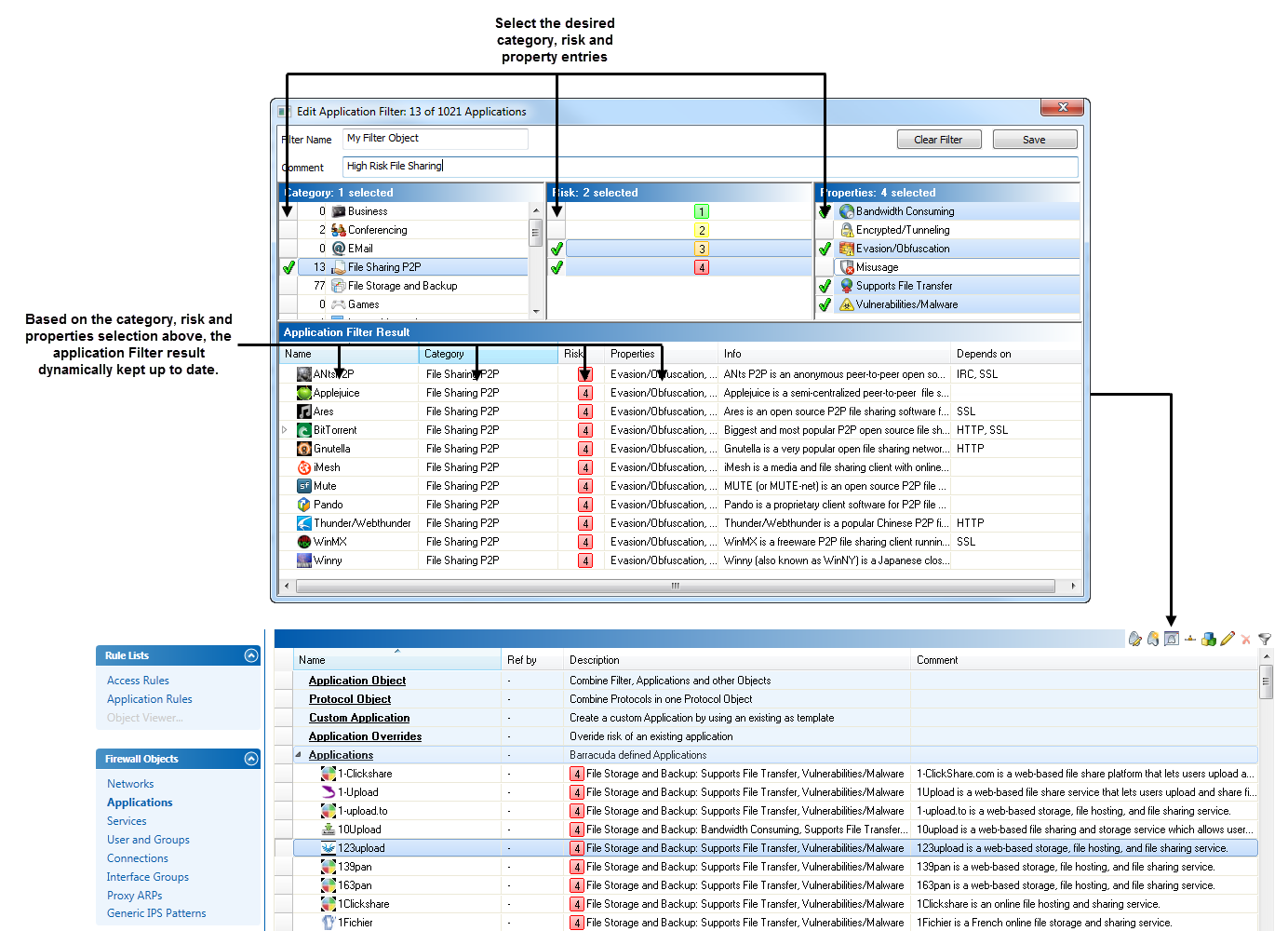Click the Comment input field
This screenshot has height=931, width=1288.
tap(711, 167)
